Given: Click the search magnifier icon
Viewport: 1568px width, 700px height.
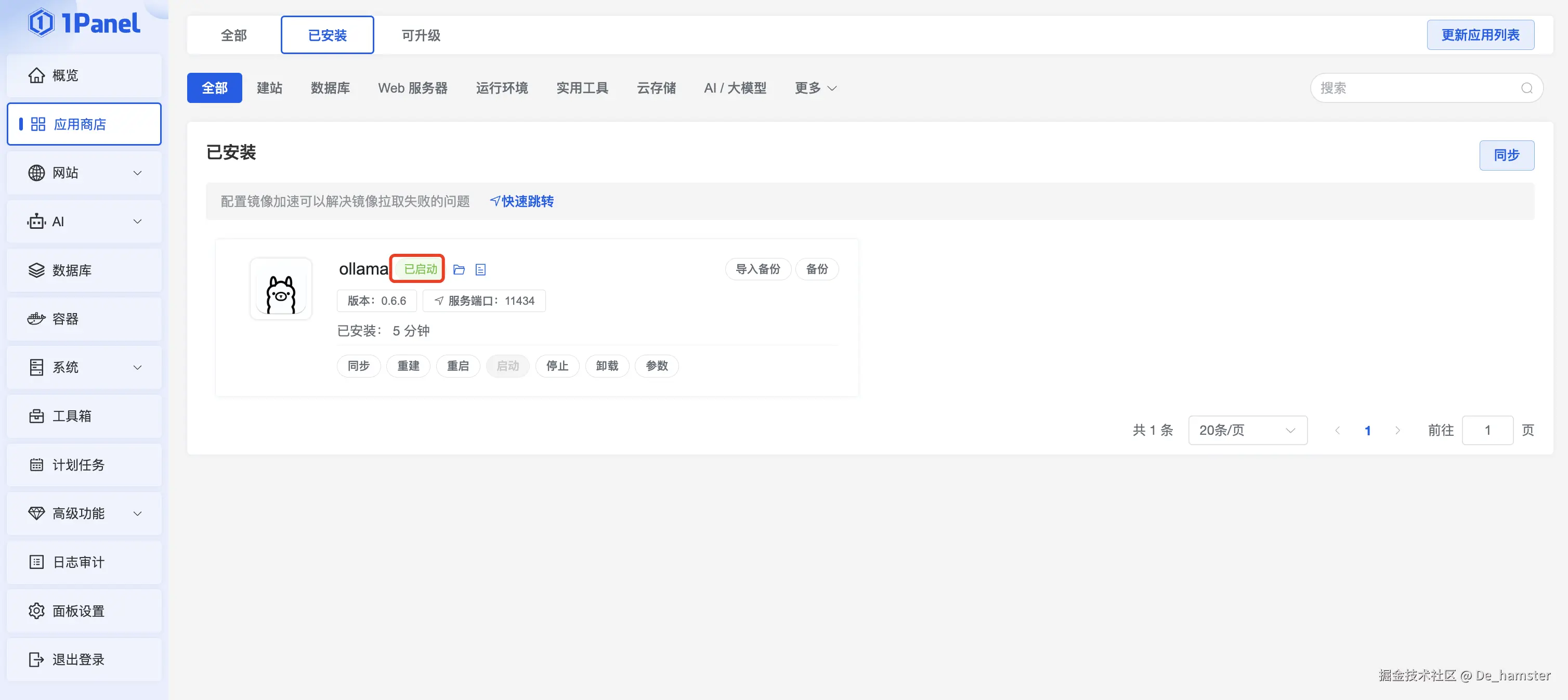Looking at the screenshot, I should click(x=1526, y=88).
